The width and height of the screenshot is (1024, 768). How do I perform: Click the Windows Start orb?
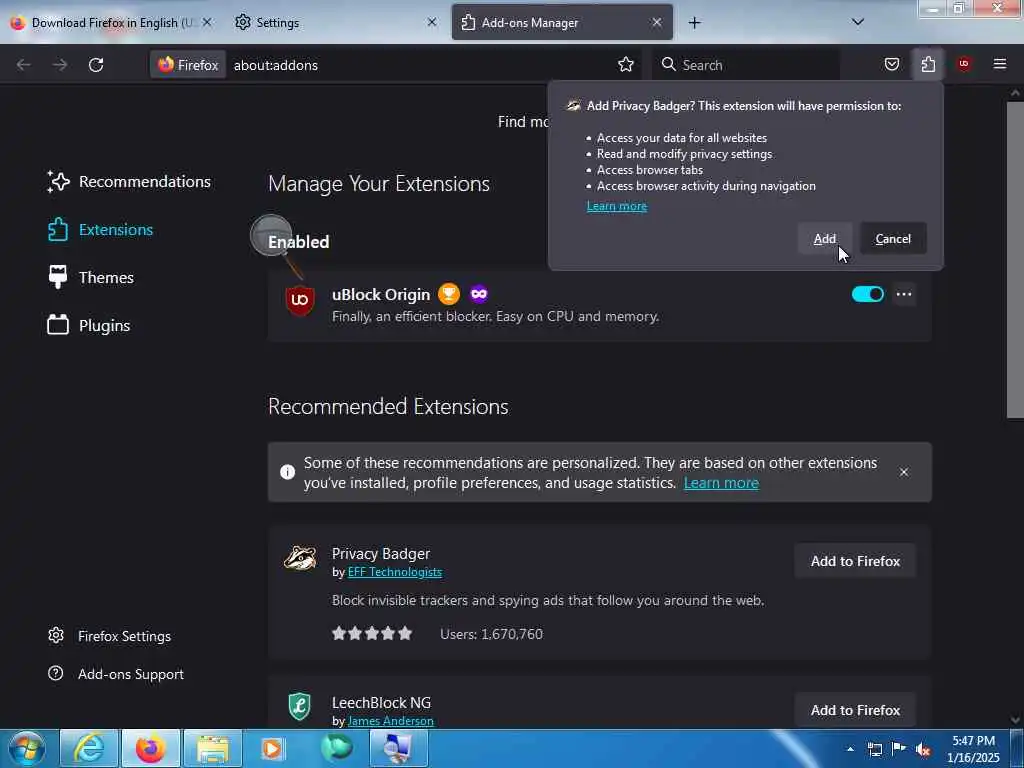pos(27,748)
